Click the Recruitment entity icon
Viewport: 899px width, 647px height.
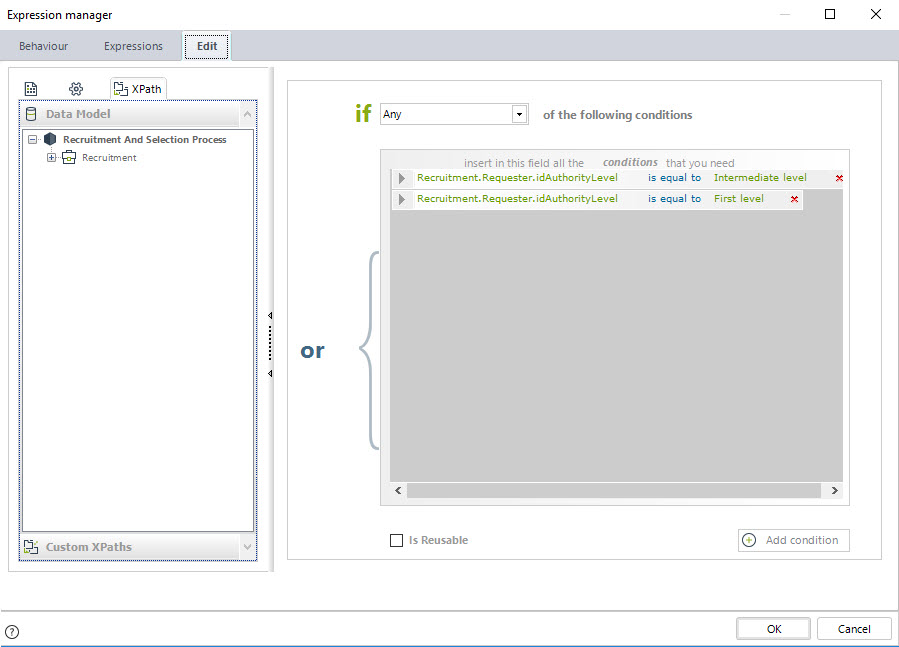pos(69,158)
